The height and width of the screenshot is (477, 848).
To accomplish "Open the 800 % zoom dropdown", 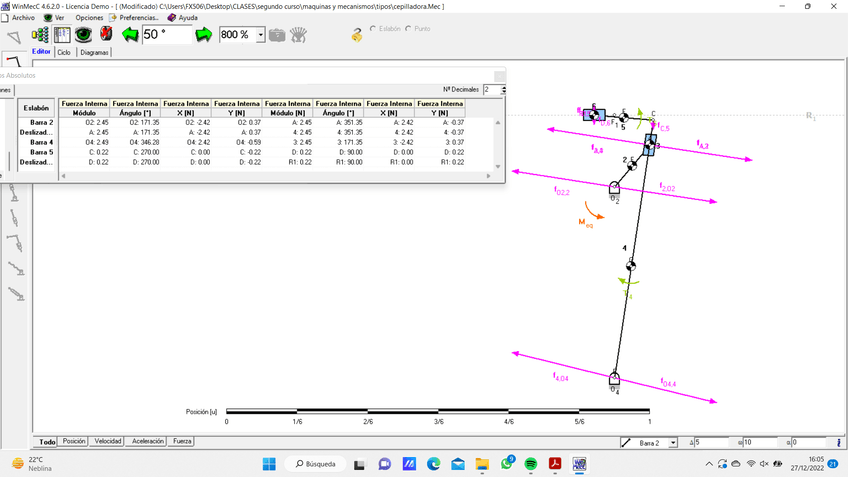I will pyautogui.click(x=261, y=35).
